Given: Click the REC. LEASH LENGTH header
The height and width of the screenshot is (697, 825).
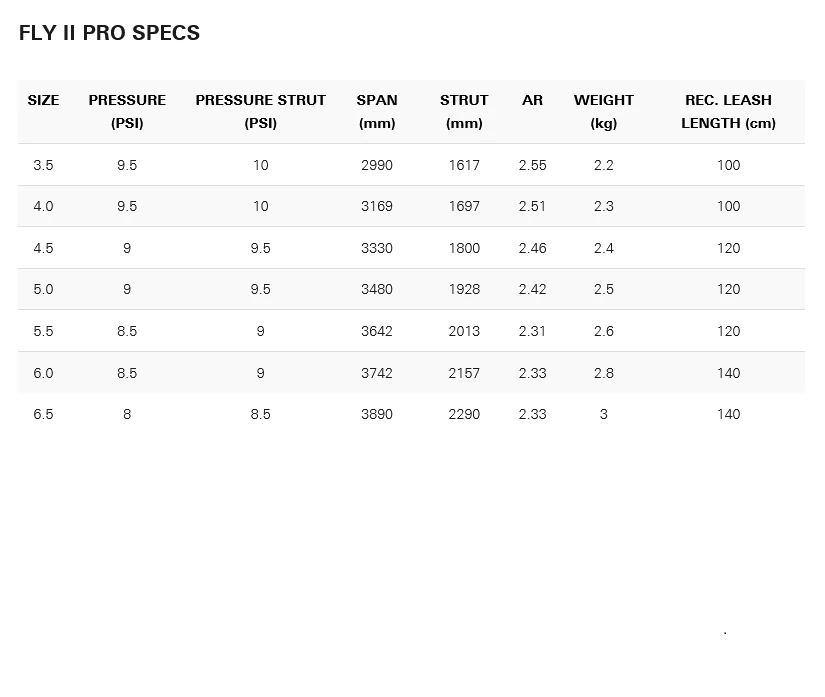Looking at the screenshot, I should [x=728, y=111].
